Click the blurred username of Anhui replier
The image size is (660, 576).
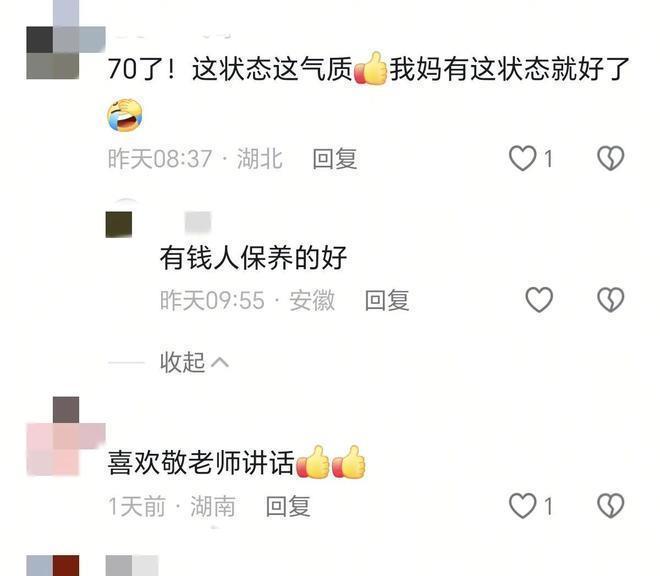[198, 222]
